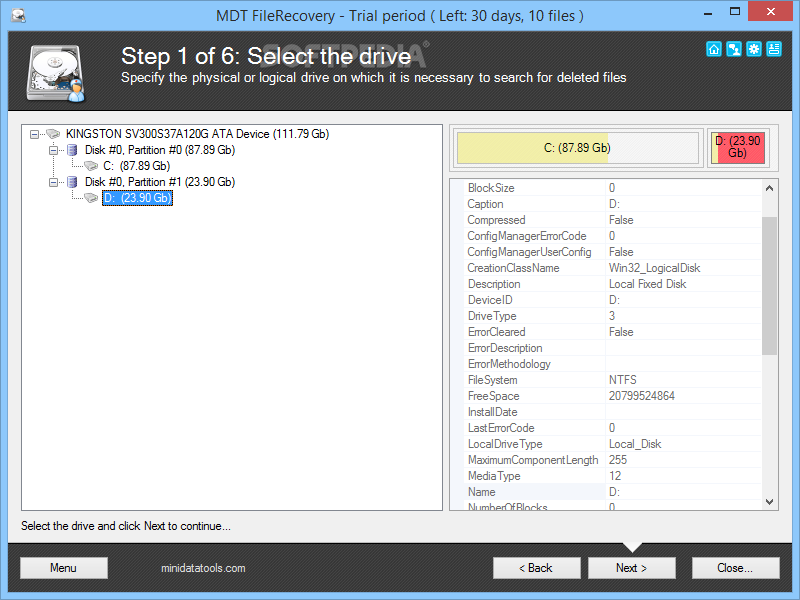Maximize the MDT FileRecovery window
The image size is (800, 600).
(x=735, y=12)
